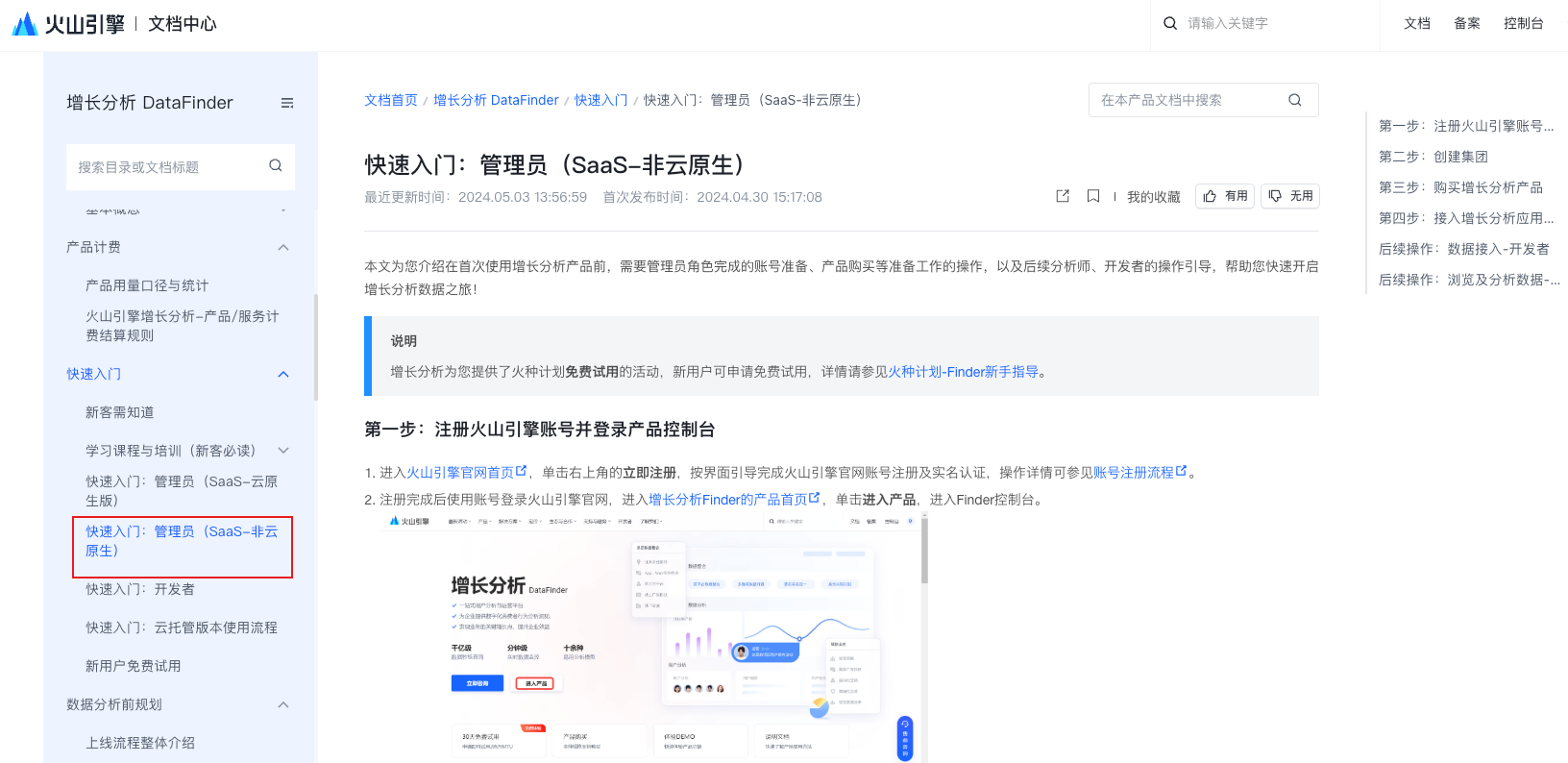Select 快速入门：云托管版本使用流程

(x=182, y=628)
